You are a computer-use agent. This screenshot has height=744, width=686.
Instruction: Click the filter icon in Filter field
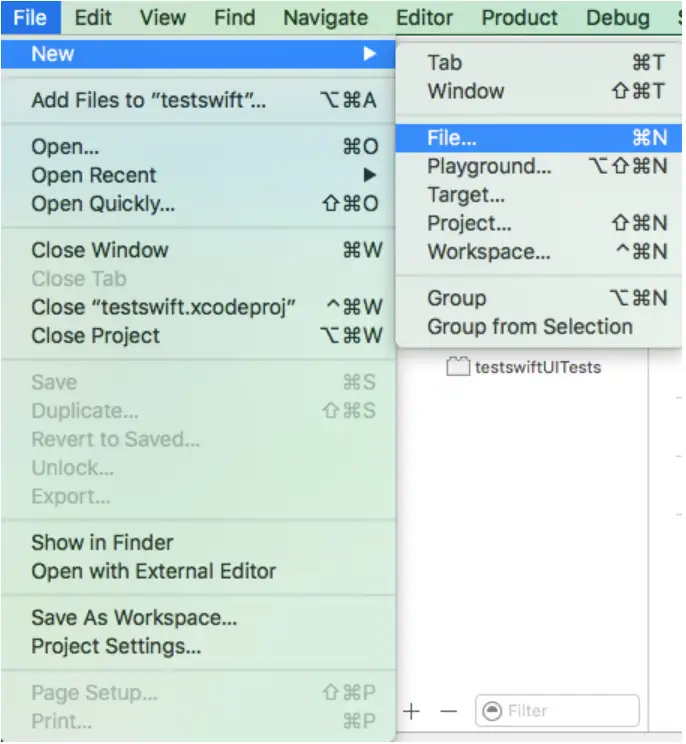[x=491, y=711]
